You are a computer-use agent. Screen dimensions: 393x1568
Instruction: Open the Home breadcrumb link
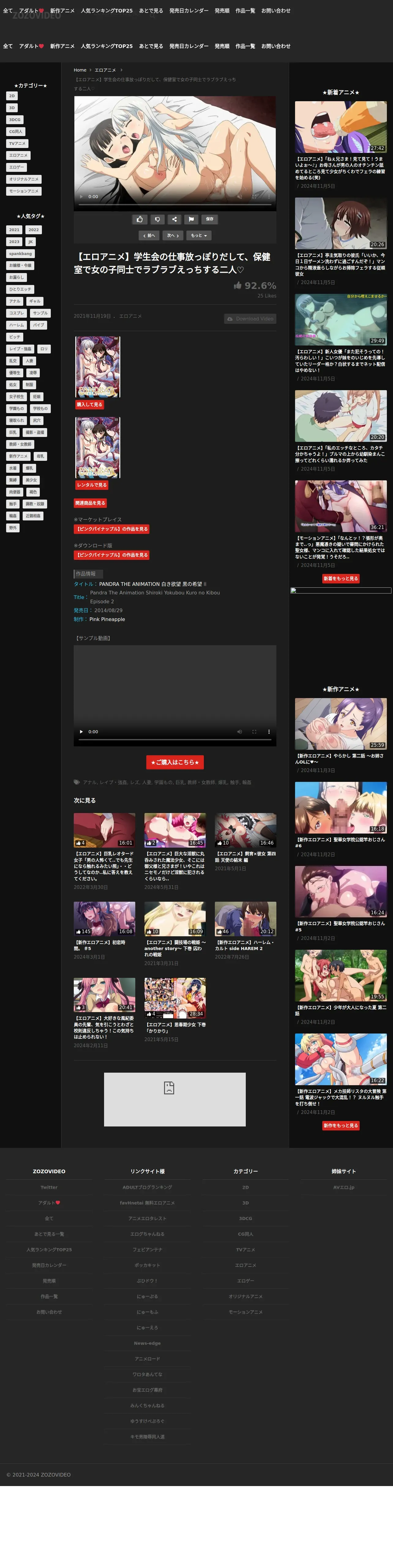click(x=80, y=70)
